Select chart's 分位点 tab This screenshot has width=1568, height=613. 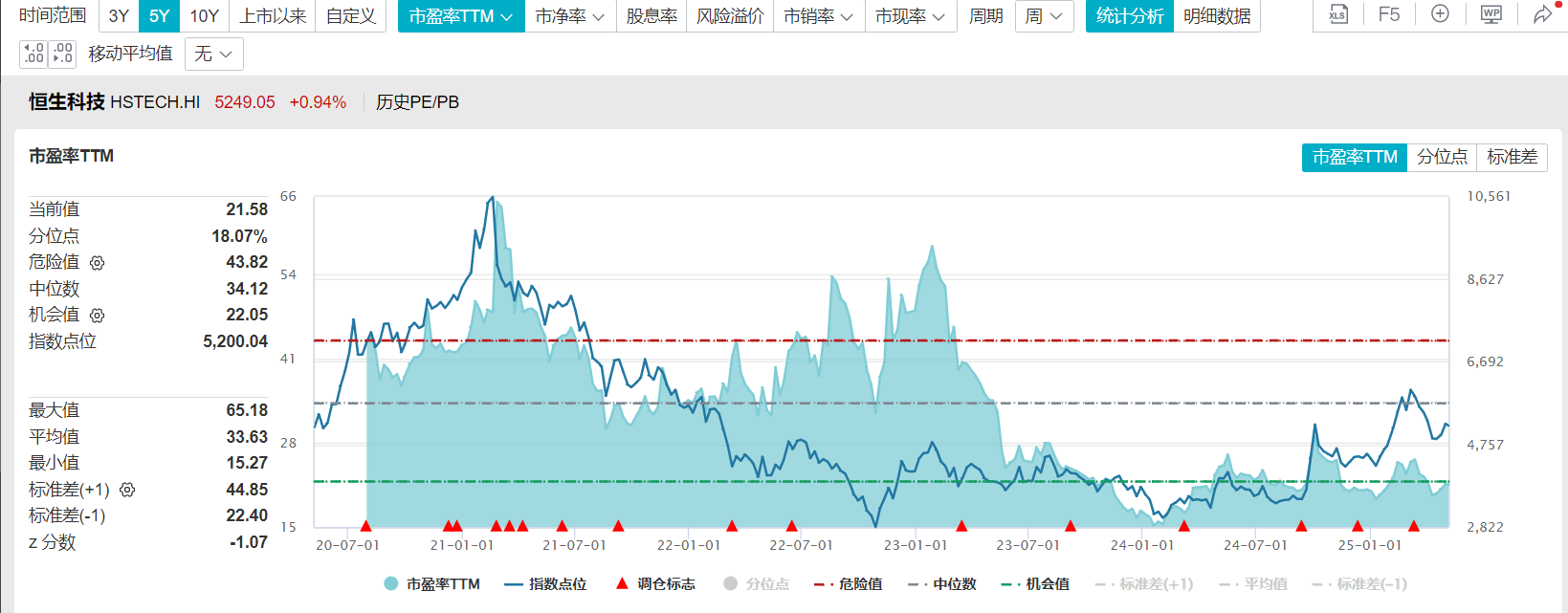1442,157
